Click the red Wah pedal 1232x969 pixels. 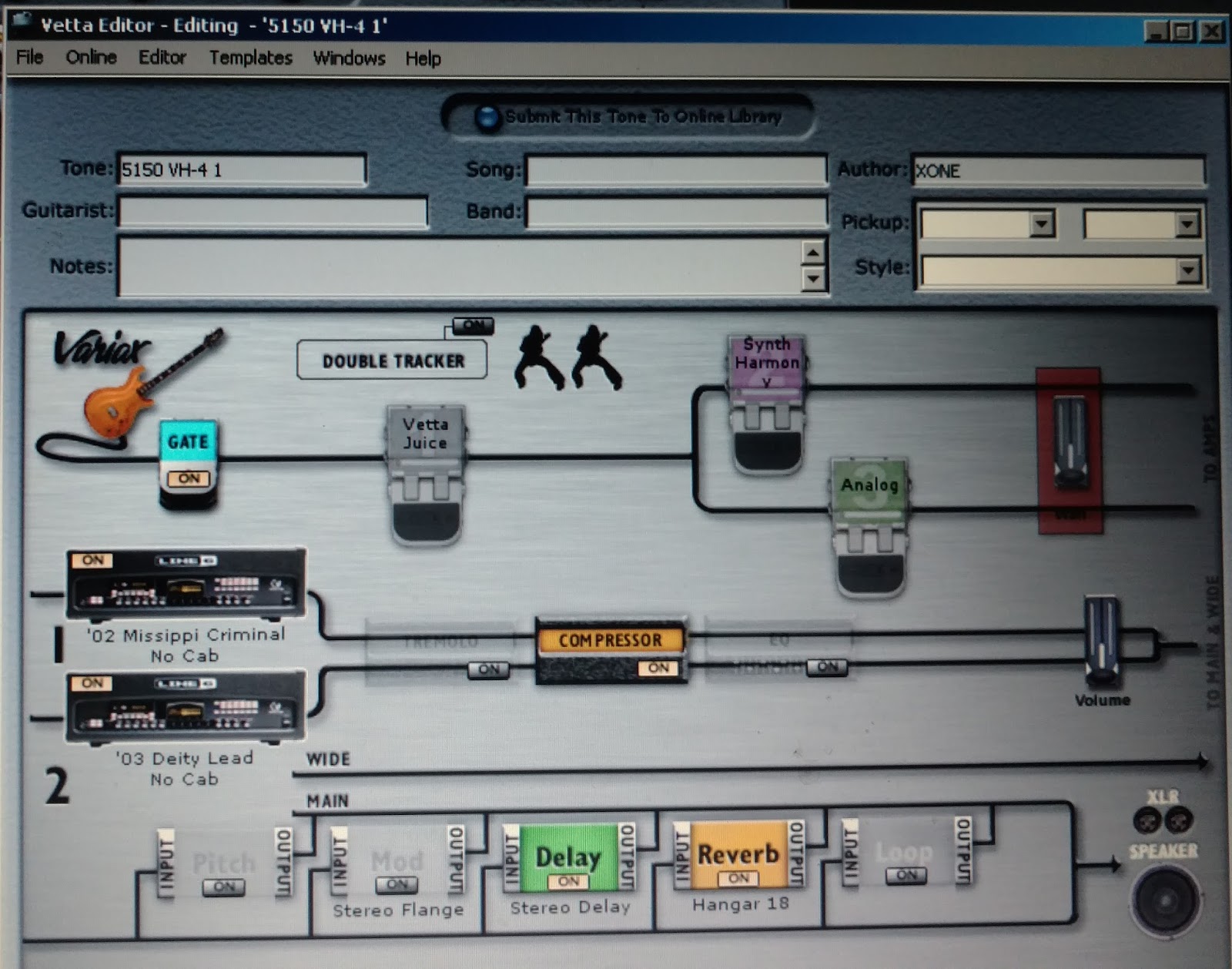(1070, 451)
